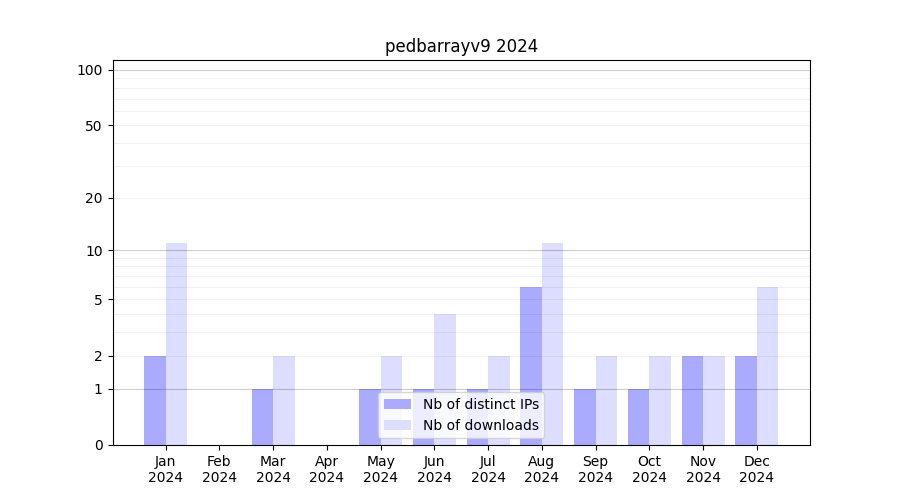Select the January 2024 distinct IPs bar
This screenshot has height=500, width=900.
click(x=155, y=400)
